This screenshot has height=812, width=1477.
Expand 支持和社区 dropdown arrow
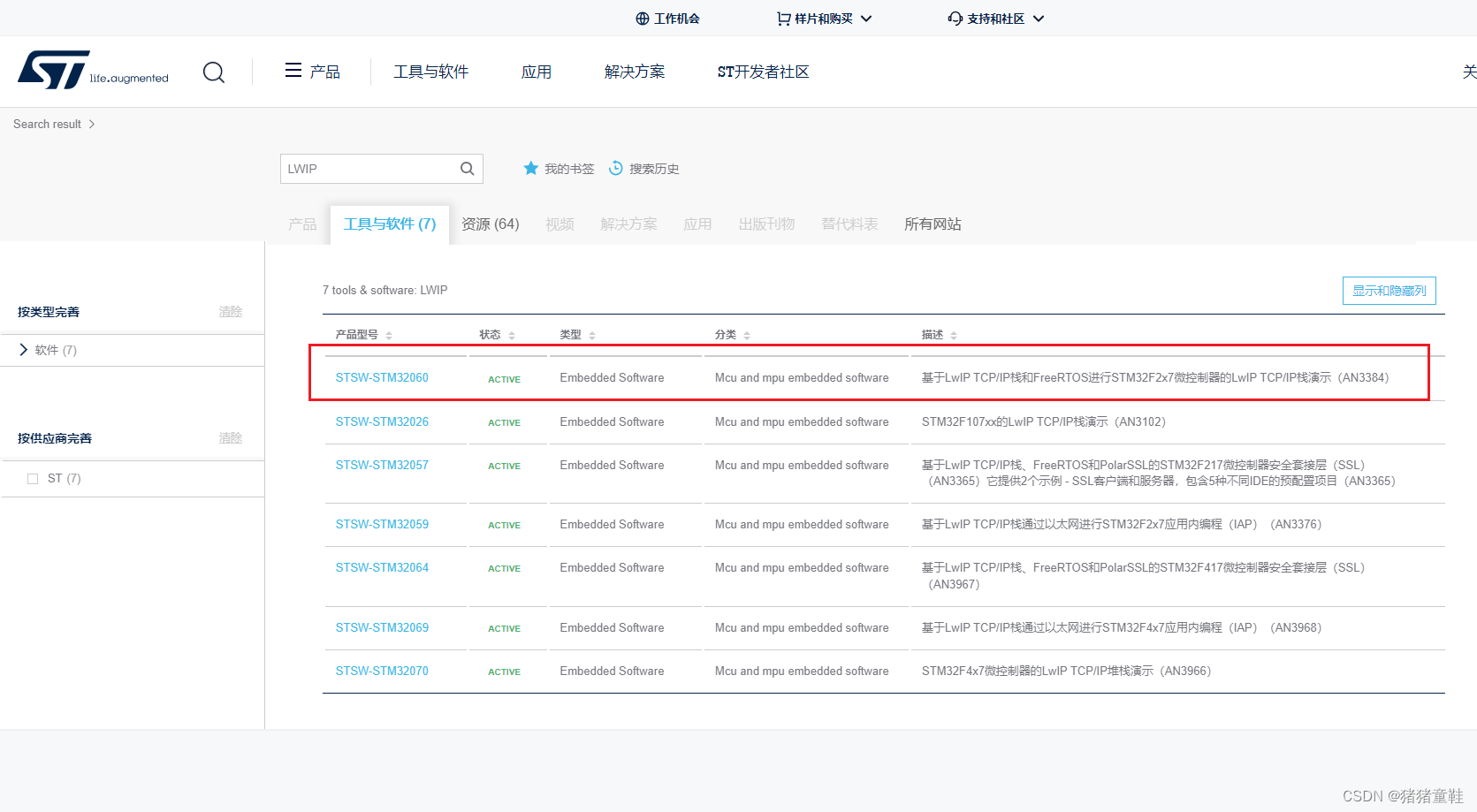pos(1039,19)
